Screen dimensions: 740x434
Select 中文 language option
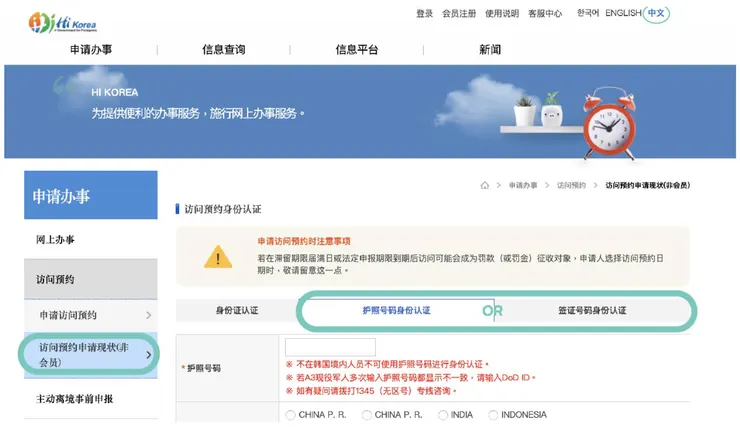656,13
